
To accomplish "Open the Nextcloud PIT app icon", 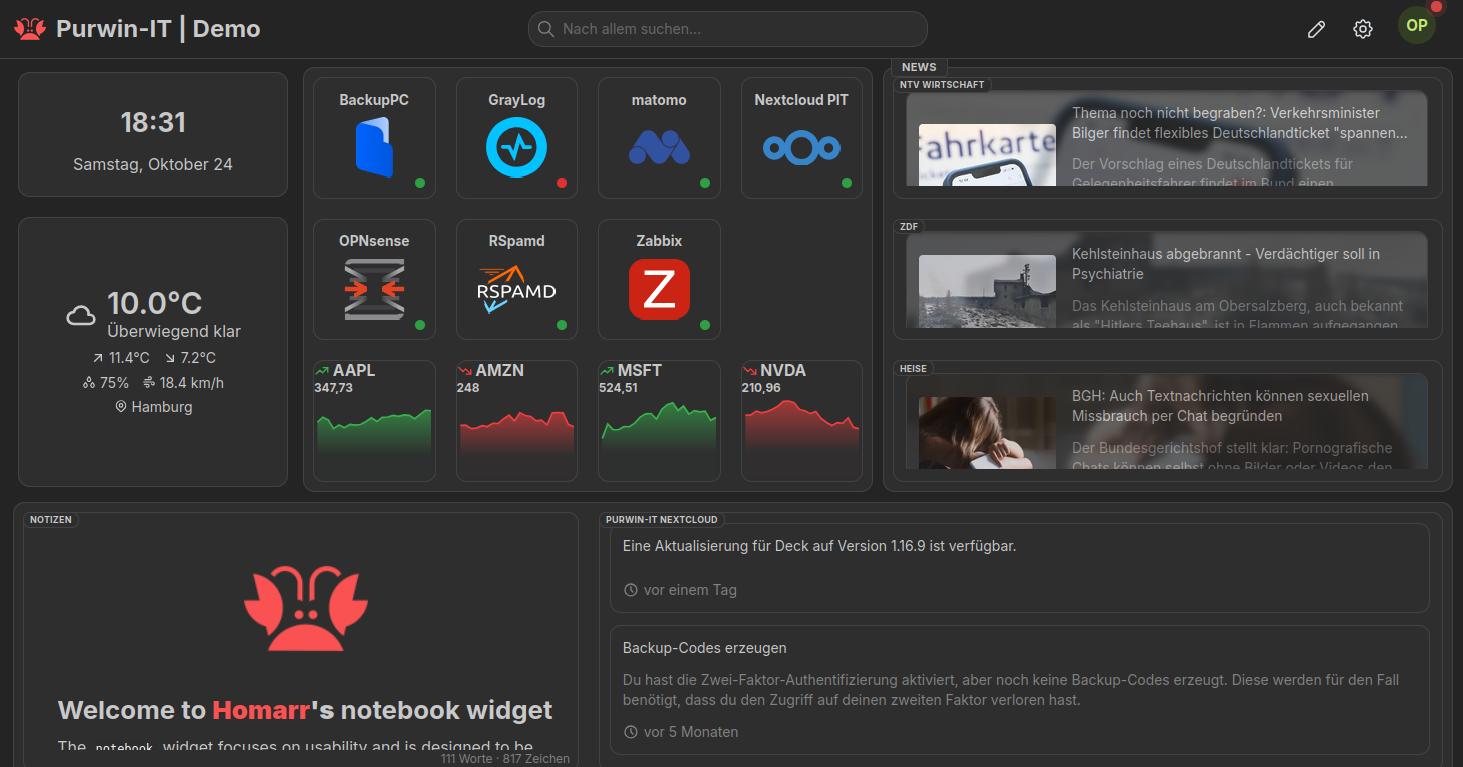I will (801, 148).
